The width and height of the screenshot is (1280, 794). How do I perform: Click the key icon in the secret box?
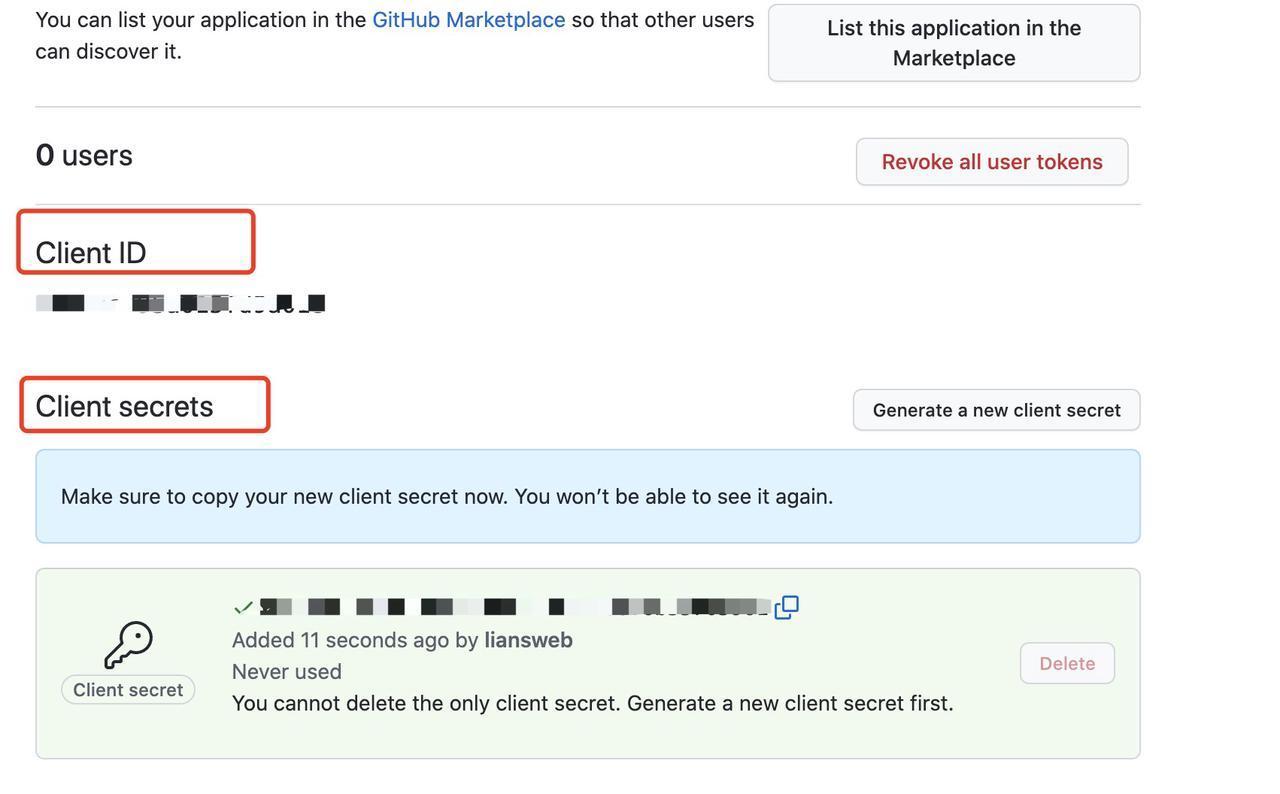(128, 645)
